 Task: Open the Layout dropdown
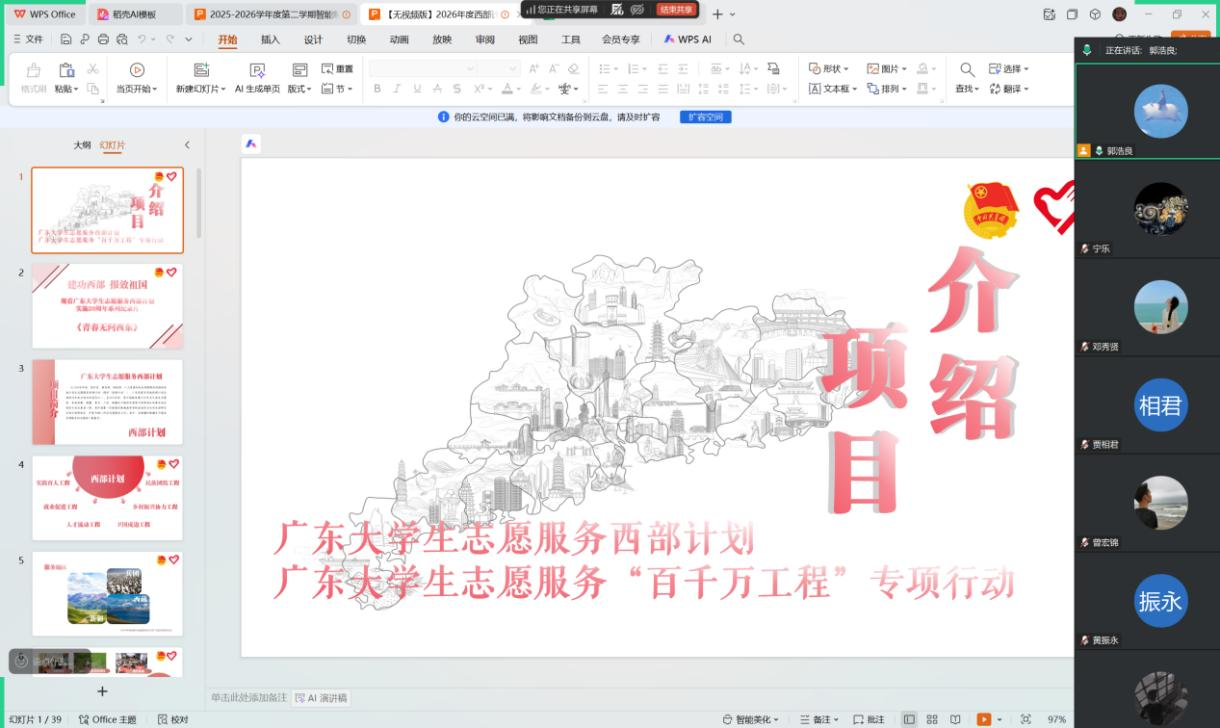coord(299,89)
